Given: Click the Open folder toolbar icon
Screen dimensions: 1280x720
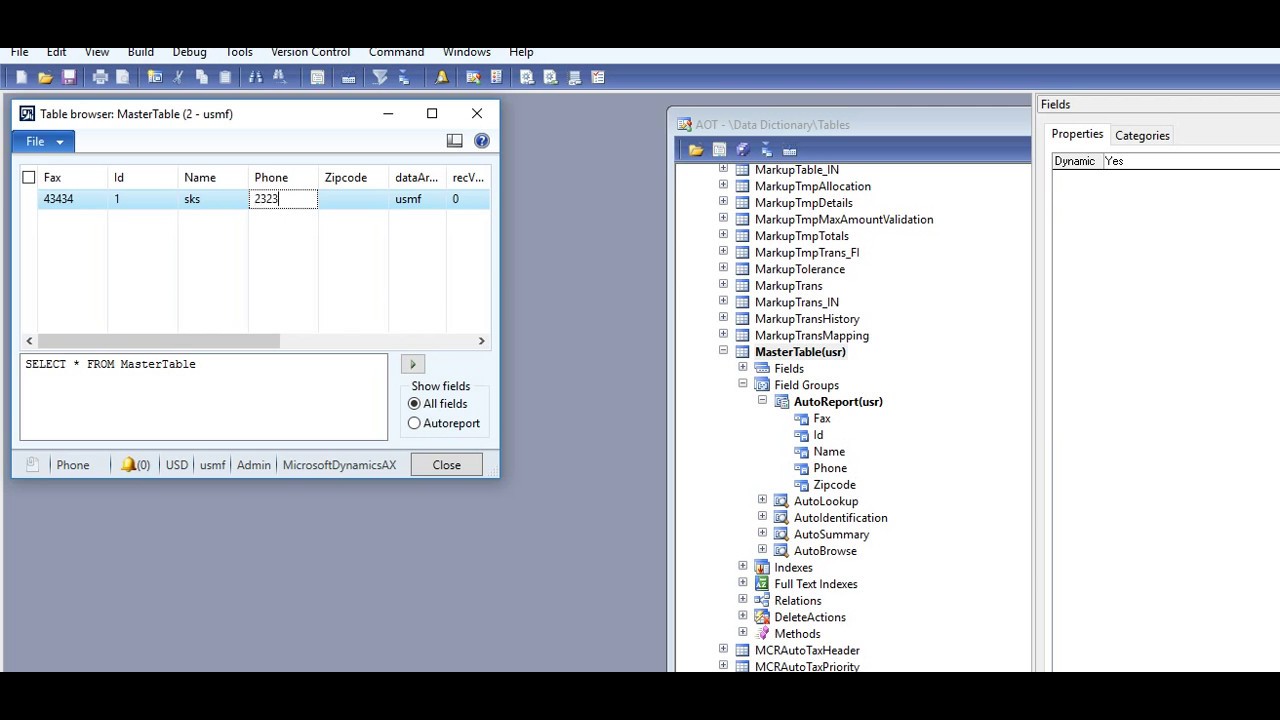Looking at the screenshot, I should pyautogui.click(x=45, y=77).
